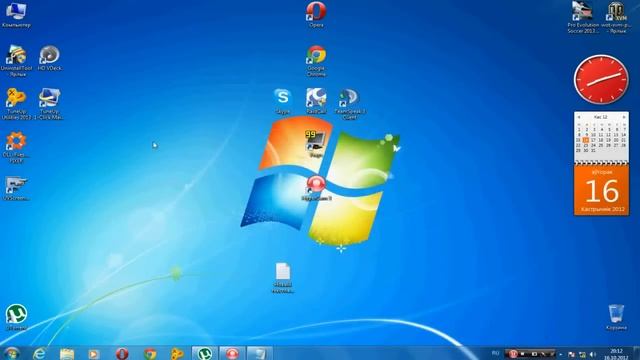The width and height of the screenshot is (640, 360).
Task: Select TuneUp 1-Click Maintenance desktop icon
Action: point(49,104)
